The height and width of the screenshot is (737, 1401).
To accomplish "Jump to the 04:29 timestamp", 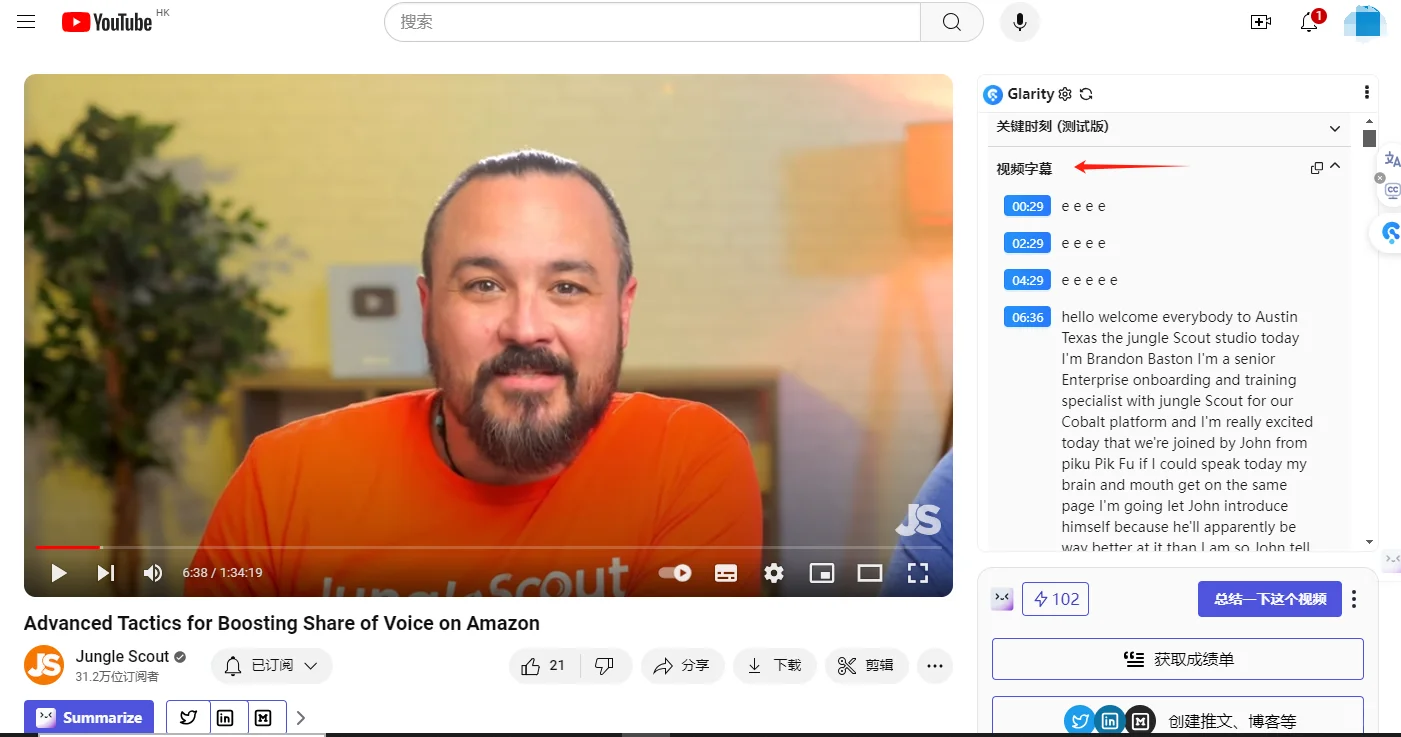I will (x=1027, y=280).
